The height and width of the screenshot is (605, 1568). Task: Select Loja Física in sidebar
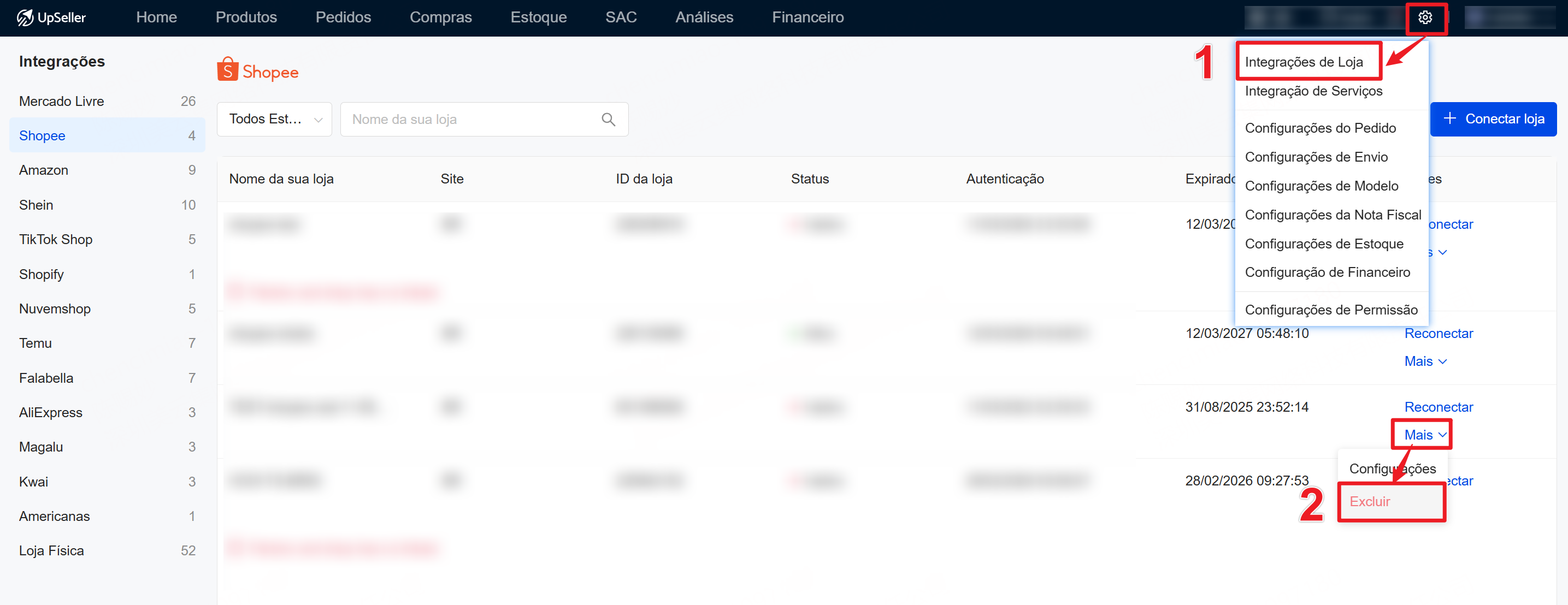pos(51,550)
